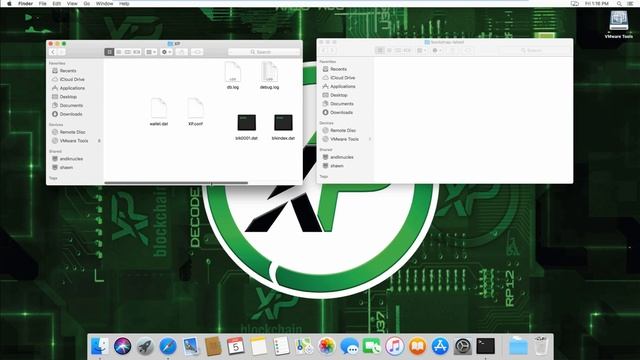Open the Go menu
This screenshot has height=360, width=640.
click(87, 3)
